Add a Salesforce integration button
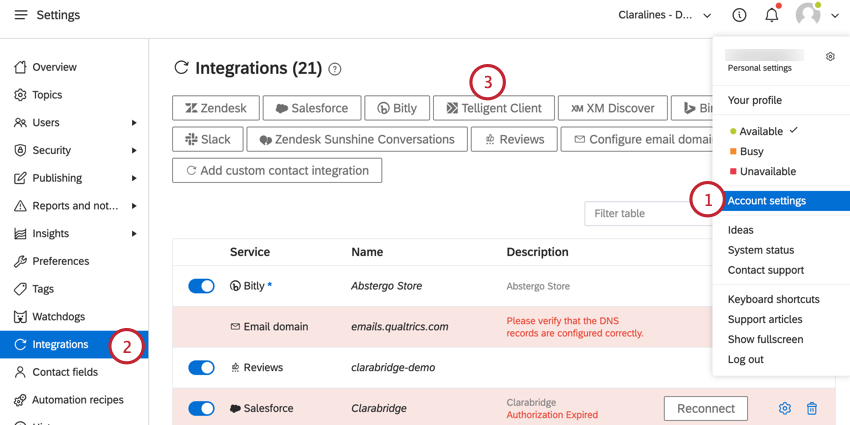This screenshot has height=425, width=850. tap(312, 108)
